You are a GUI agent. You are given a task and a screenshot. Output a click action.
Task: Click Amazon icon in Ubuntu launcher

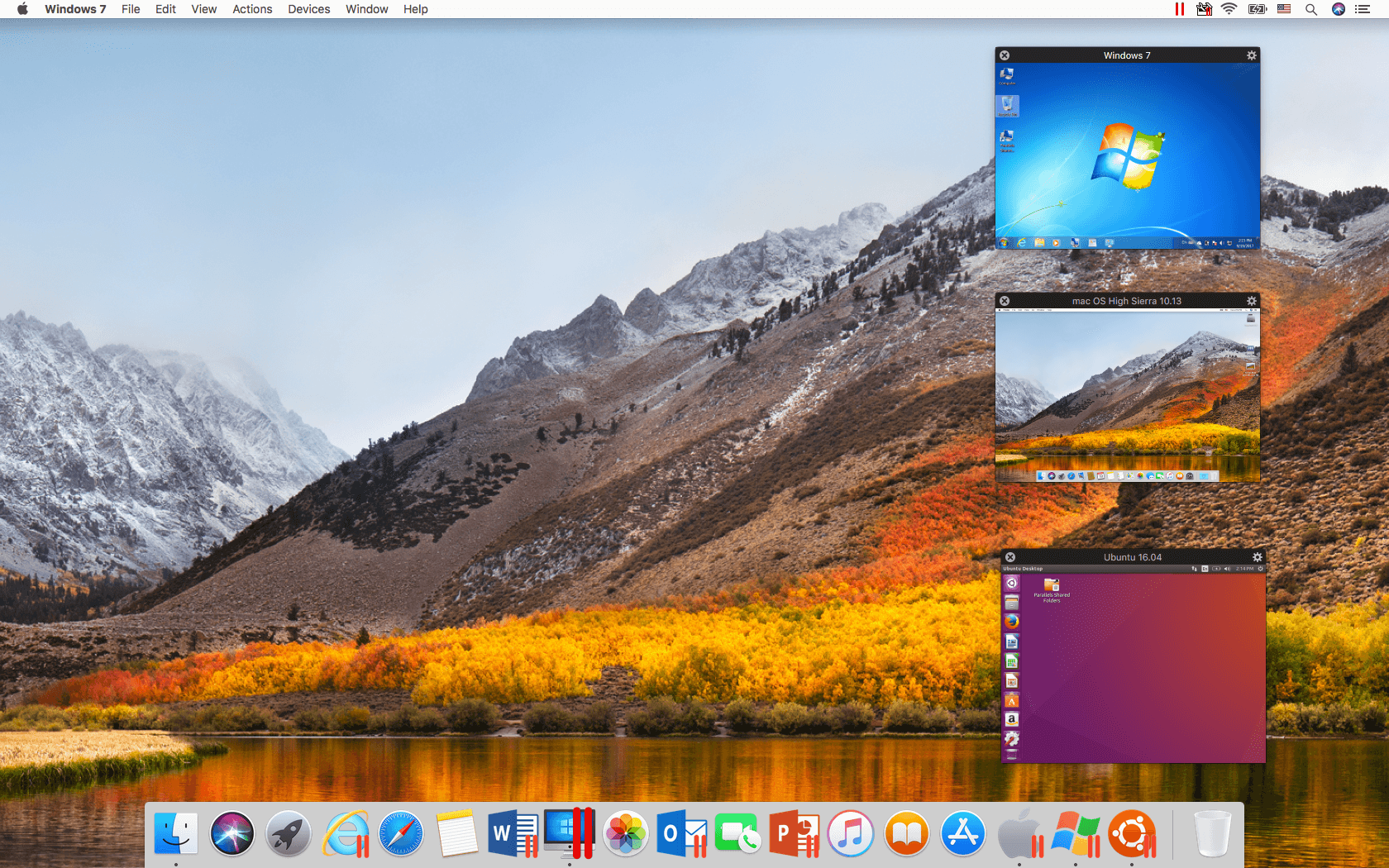pos(1011,719)
